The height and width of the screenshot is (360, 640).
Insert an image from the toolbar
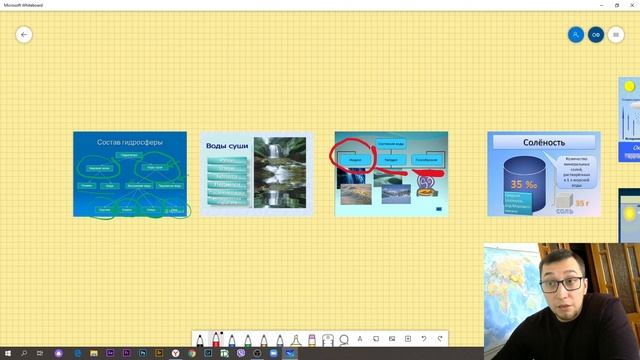pyautogui.click(x=392, y=339)
